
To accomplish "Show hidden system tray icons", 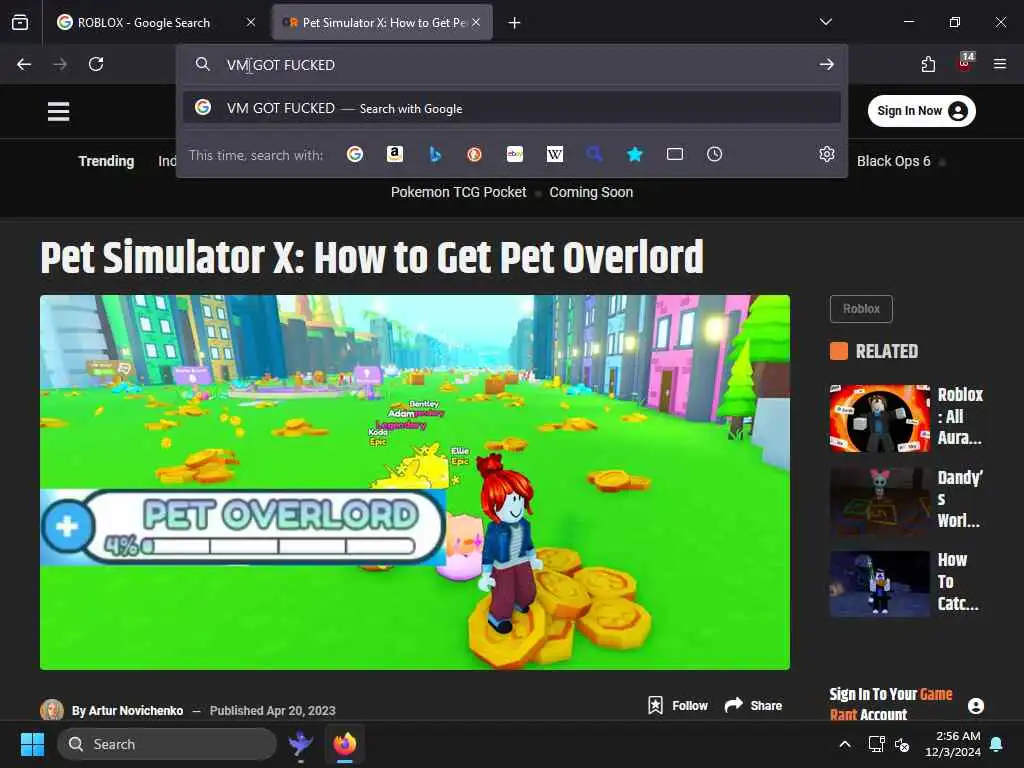I will pos(844,744).
